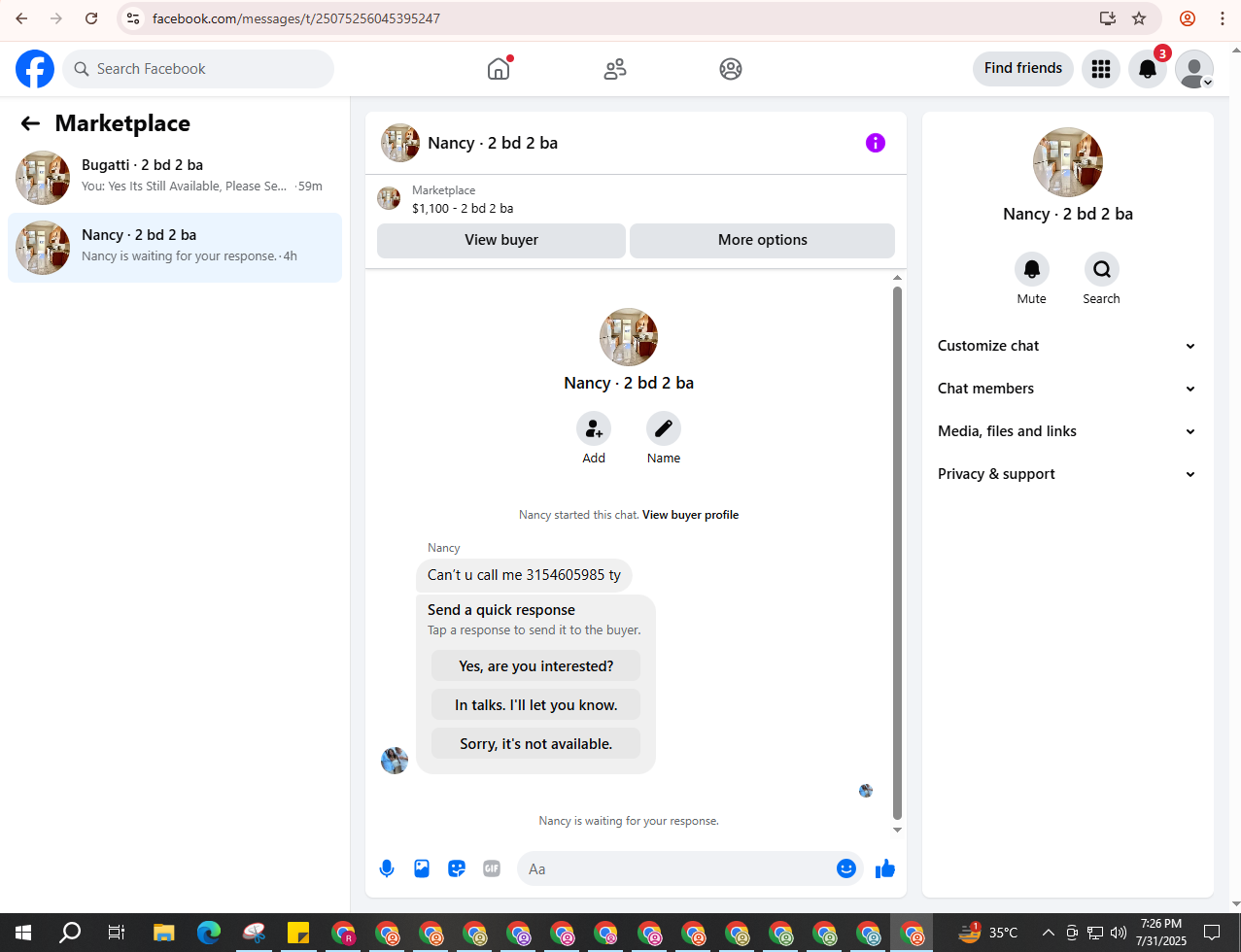This screenshot has width=1241, height=952.
Task: Open File Explorer from taskbar
Action: point(162,934)
